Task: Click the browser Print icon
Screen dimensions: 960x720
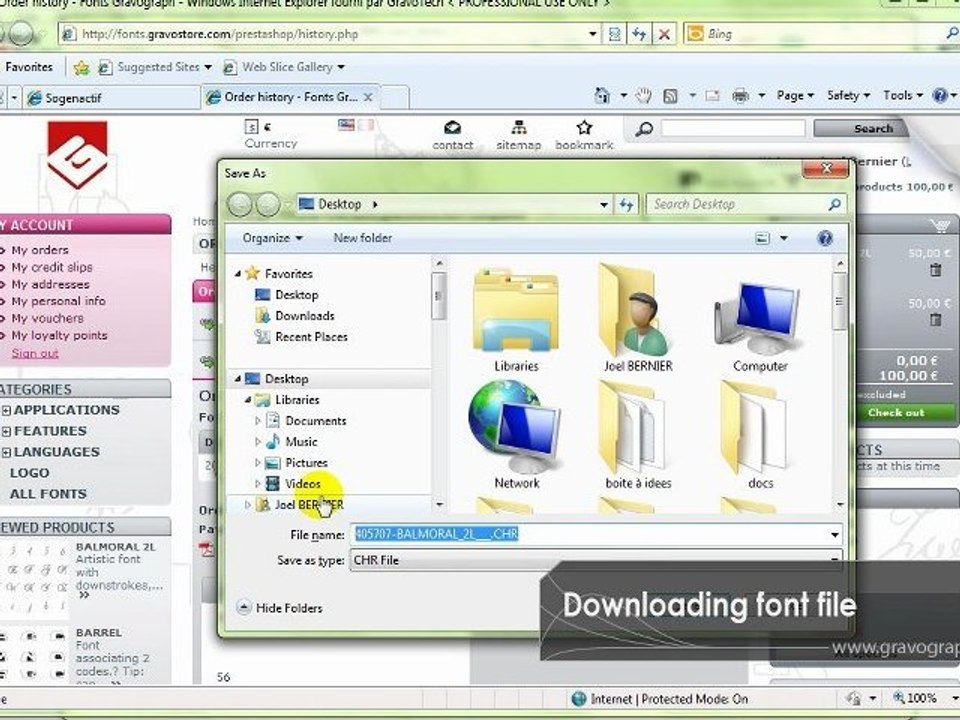Action: pyautogui.click(x=741, y=96)
